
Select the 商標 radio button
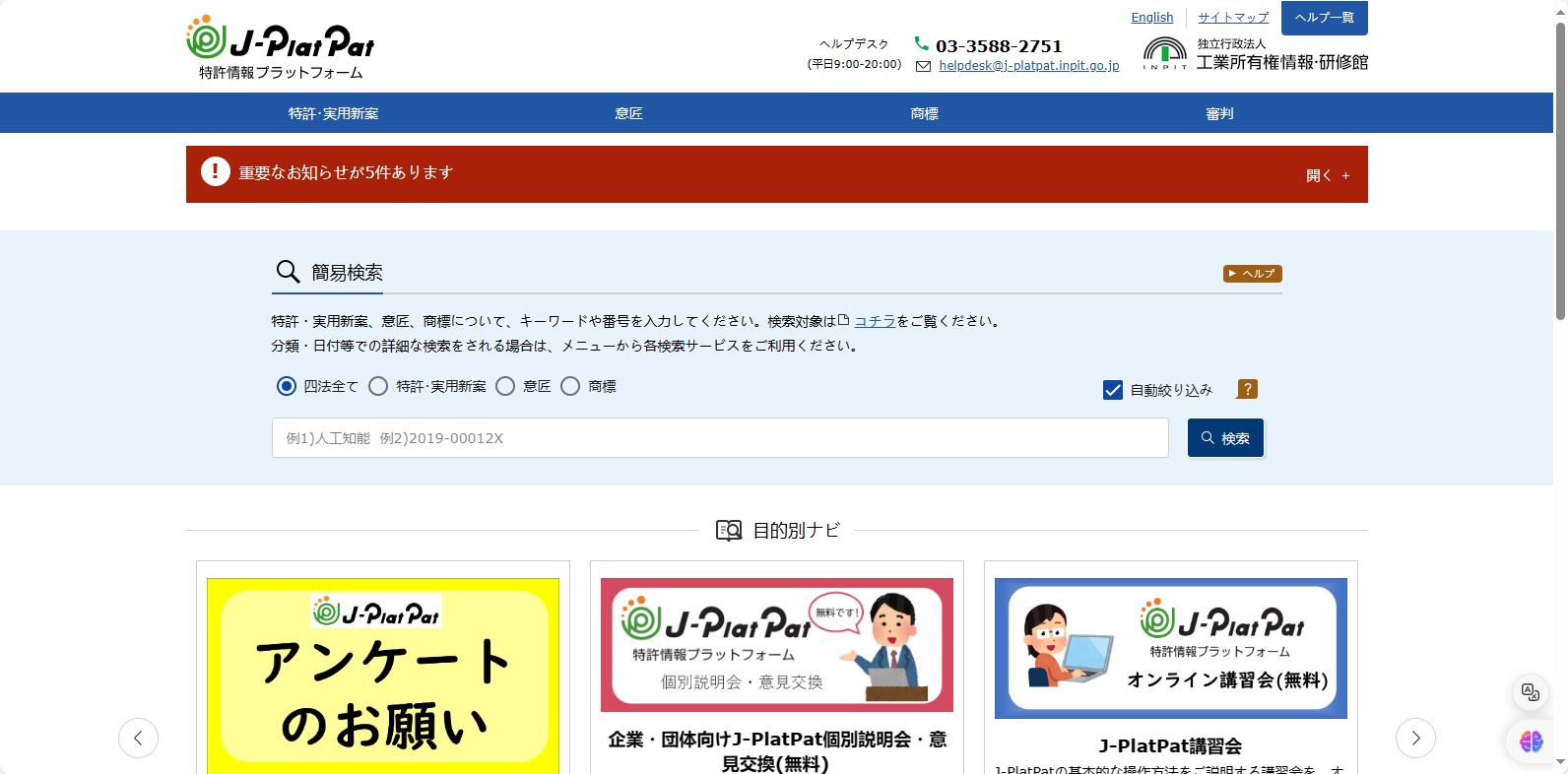click(570, 386)
